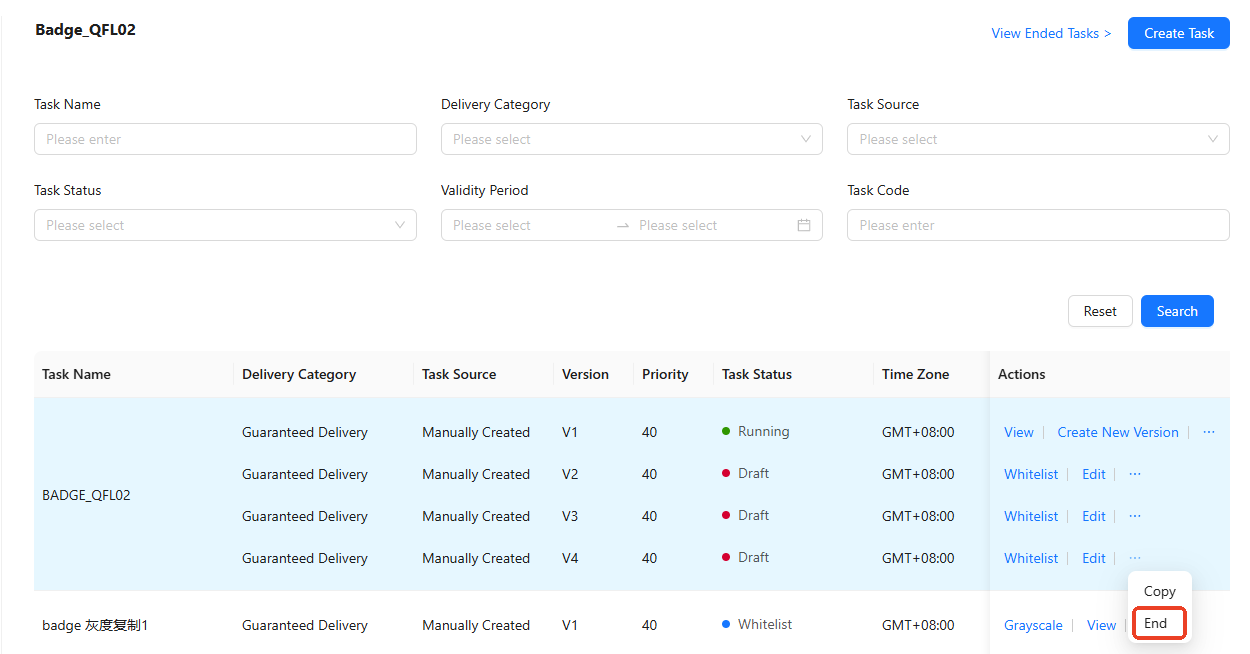The width and height of the screenshot is (1250, 654).
Task: Open the Task Status filter dropdown
Action: (x=225, y=225)
